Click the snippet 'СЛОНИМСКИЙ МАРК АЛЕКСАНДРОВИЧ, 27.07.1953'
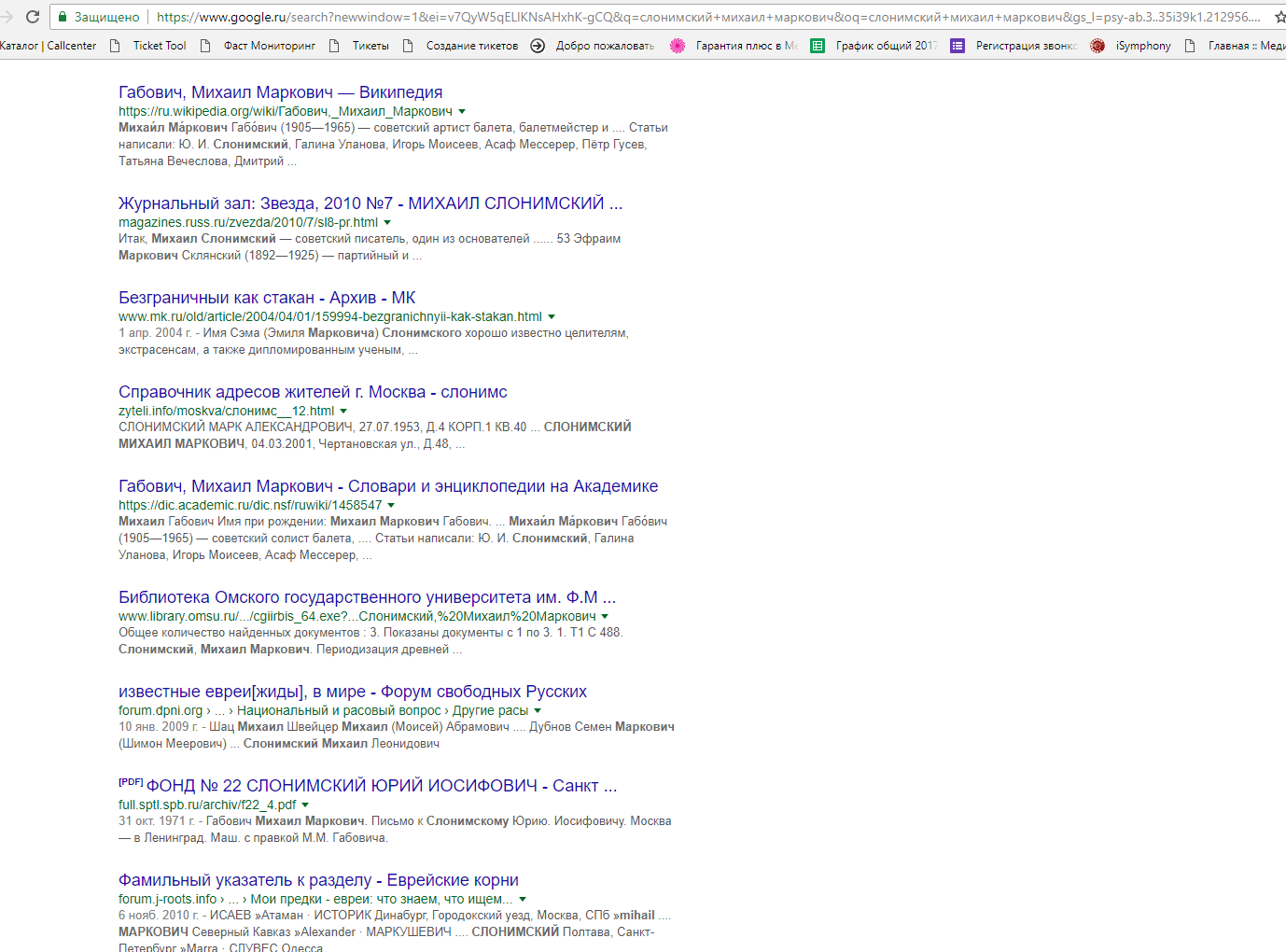 click(x=375, y=436)
